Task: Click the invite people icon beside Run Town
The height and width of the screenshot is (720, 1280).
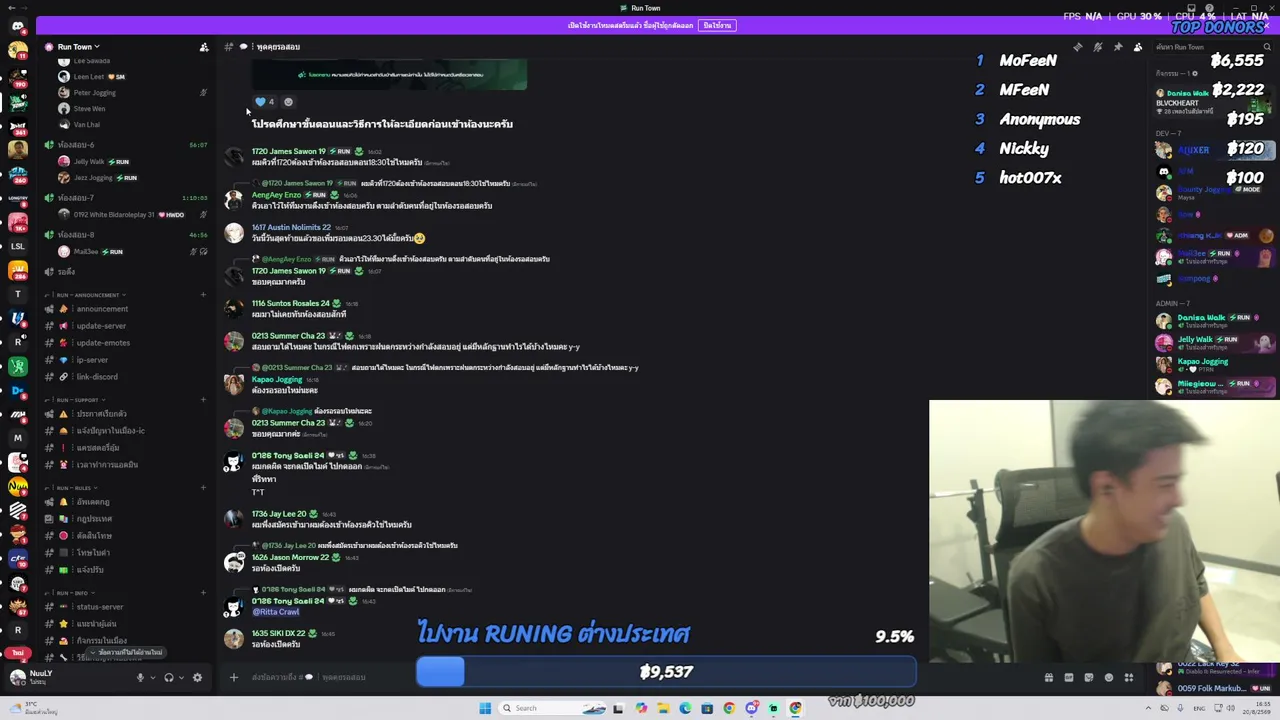Action: (204, 47)
